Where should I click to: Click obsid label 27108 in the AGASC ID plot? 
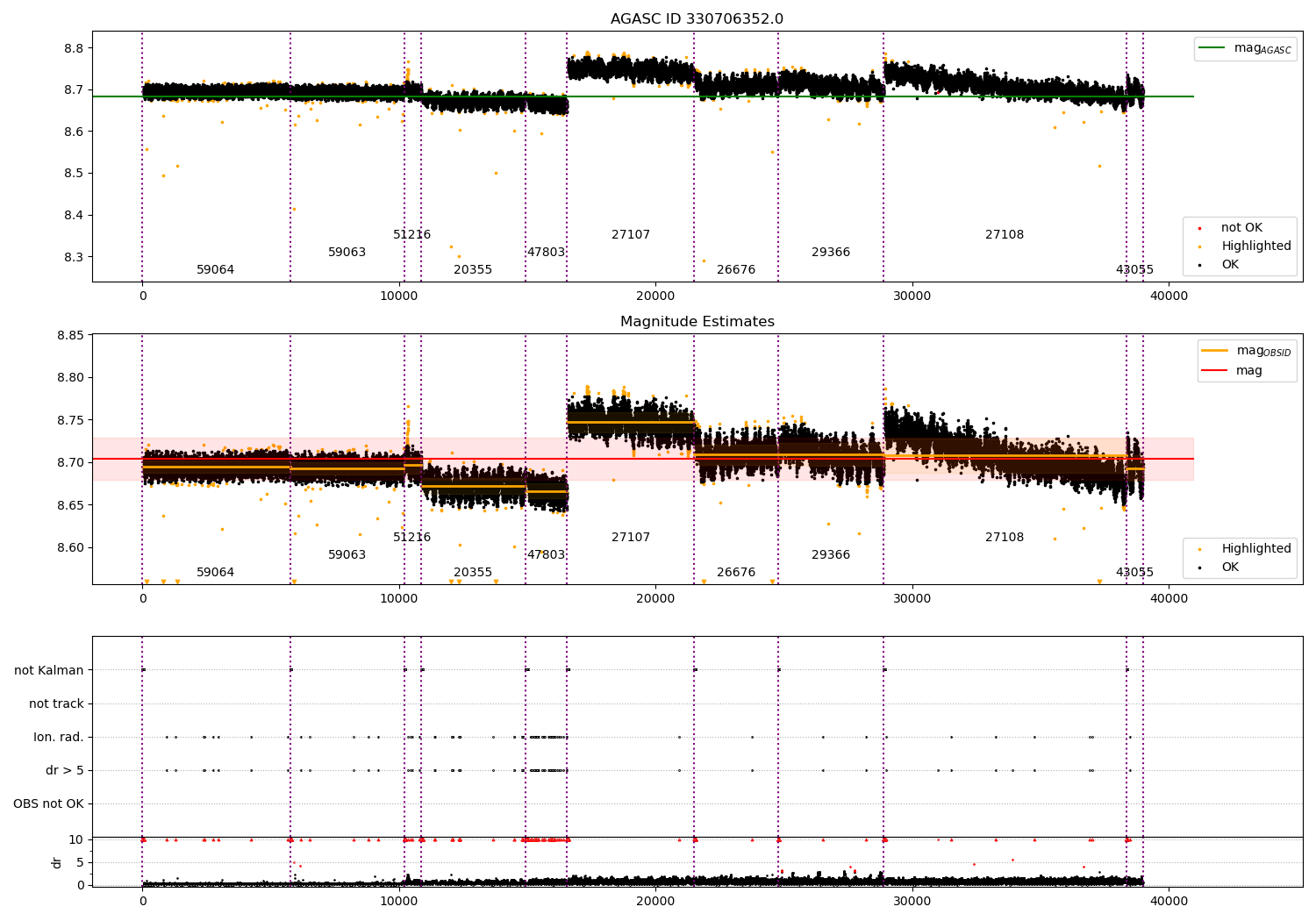point(1005,235)
